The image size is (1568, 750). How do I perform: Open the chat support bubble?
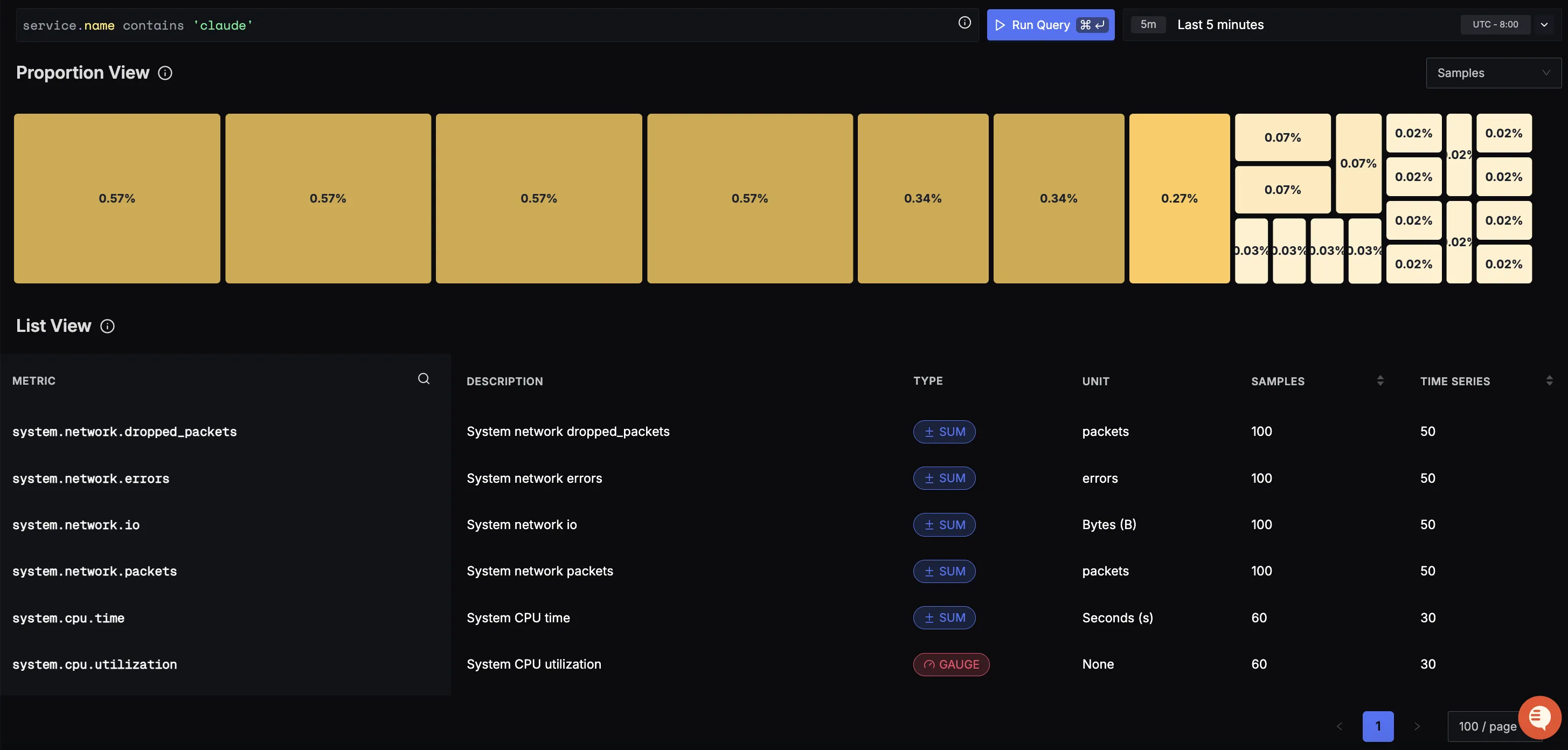tap(1539, 717)
